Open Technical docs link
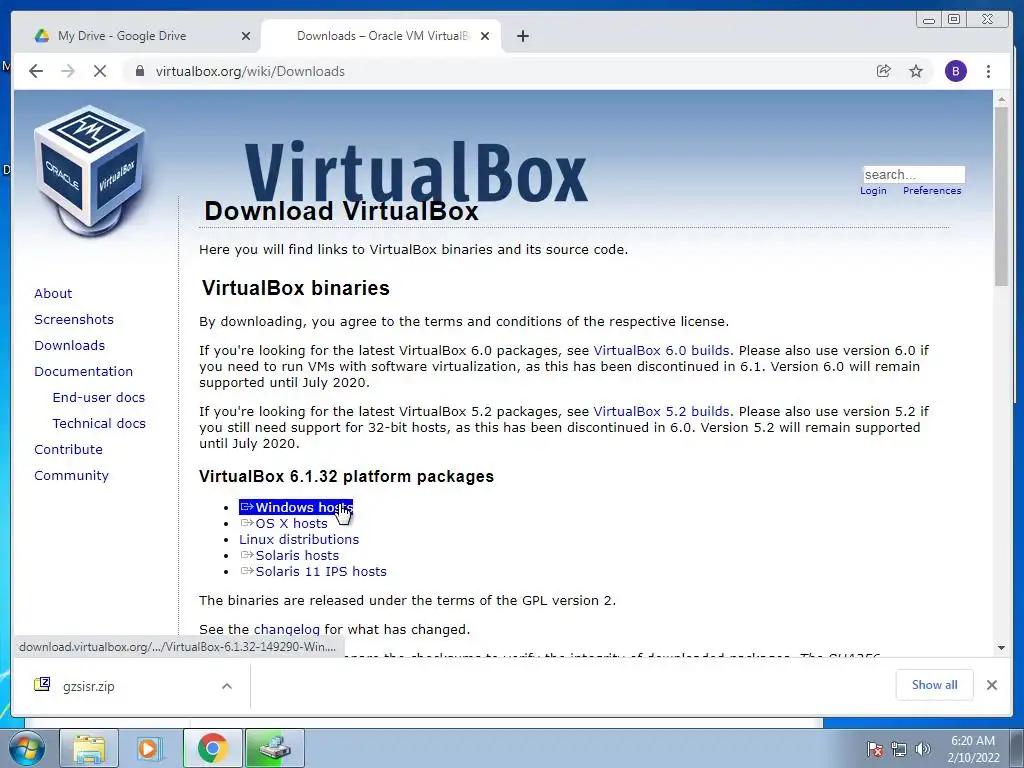Screen dimensions: 1024x768 click(x=99, y=424)
